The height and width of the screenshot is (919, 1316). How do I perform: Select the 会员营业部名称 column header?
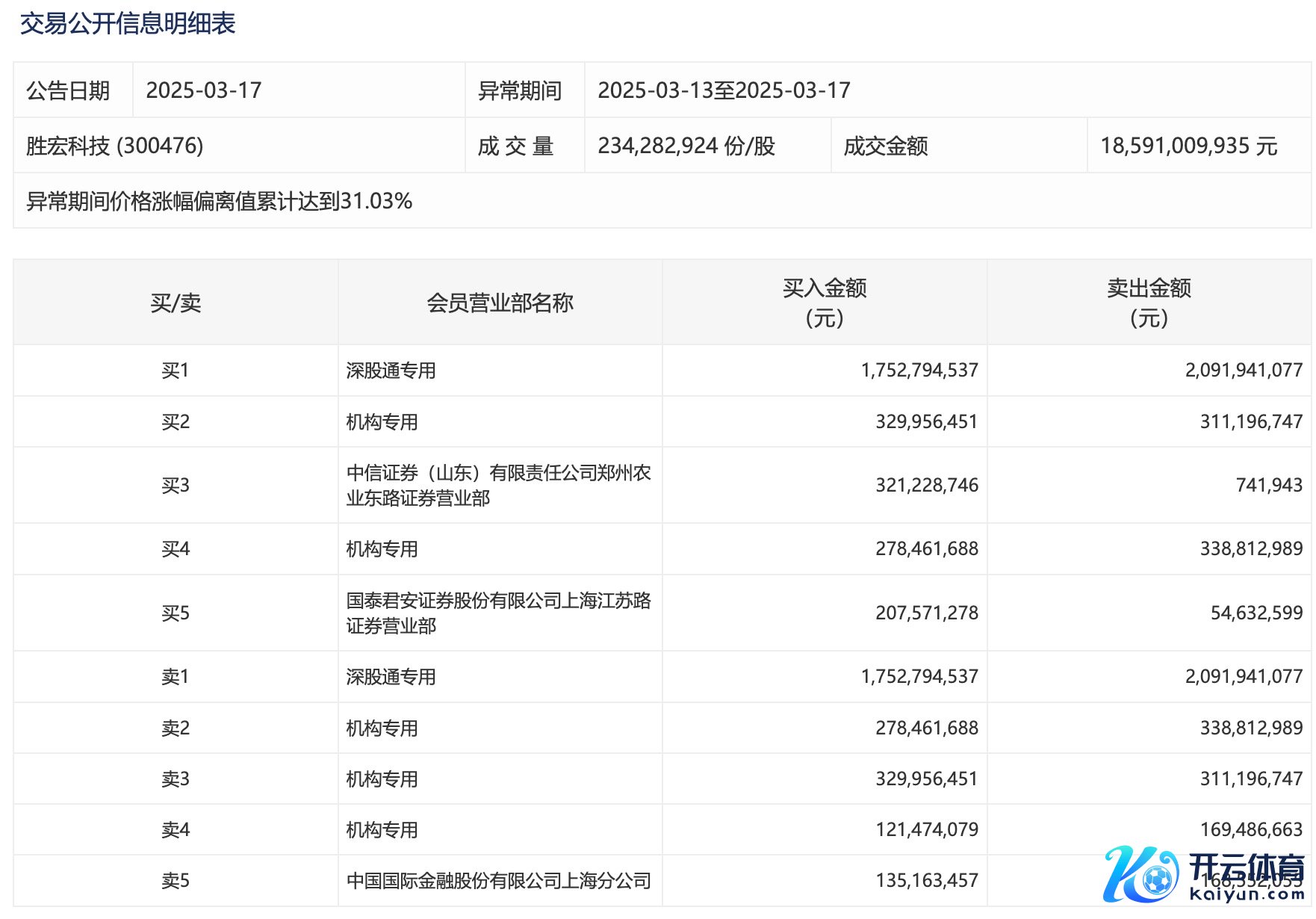pyautogui.click(x=500, y=303)
